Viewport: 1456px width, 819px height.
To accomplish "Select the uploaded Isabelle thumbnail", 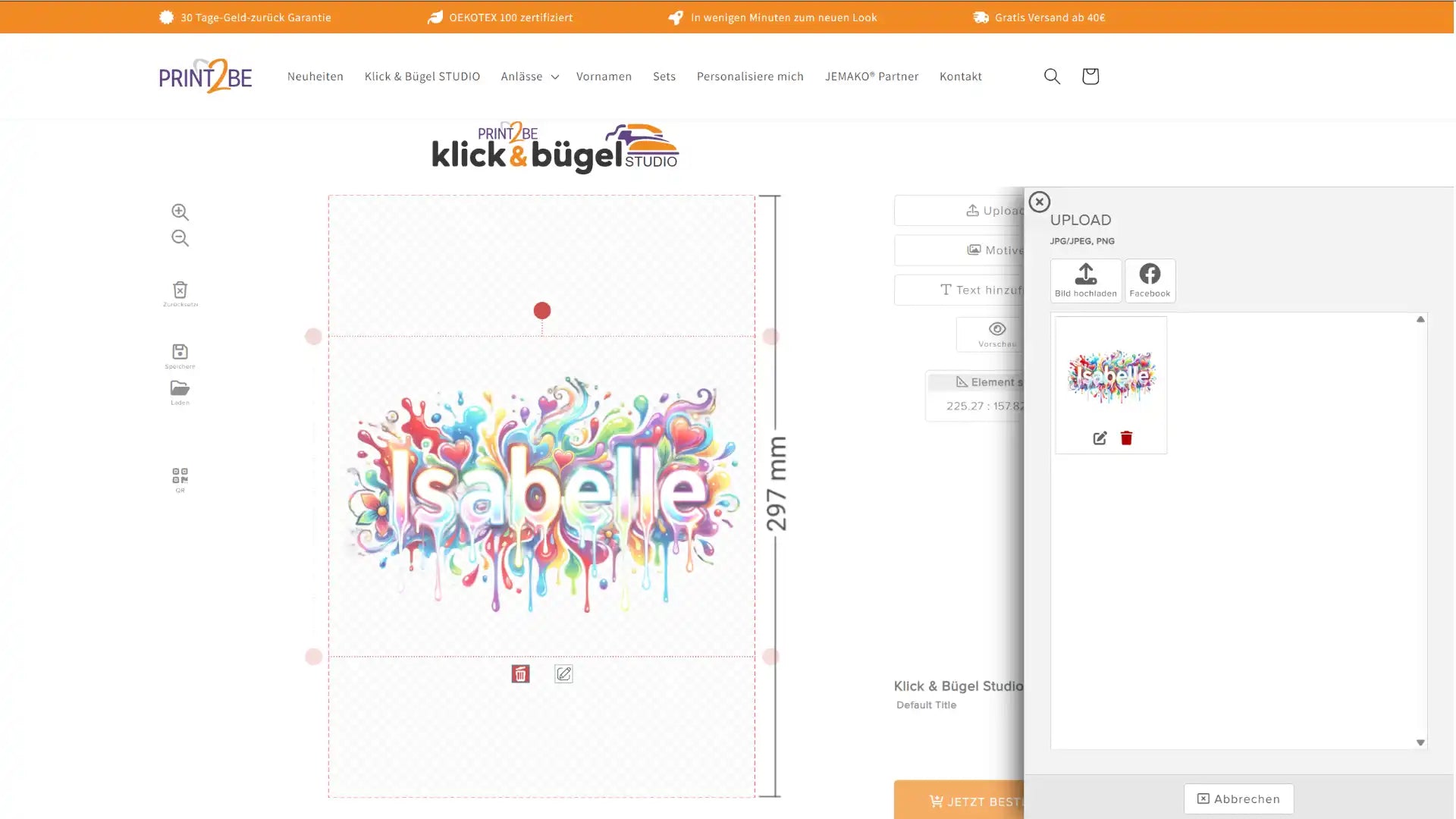I will click(x=1111, y=375).
